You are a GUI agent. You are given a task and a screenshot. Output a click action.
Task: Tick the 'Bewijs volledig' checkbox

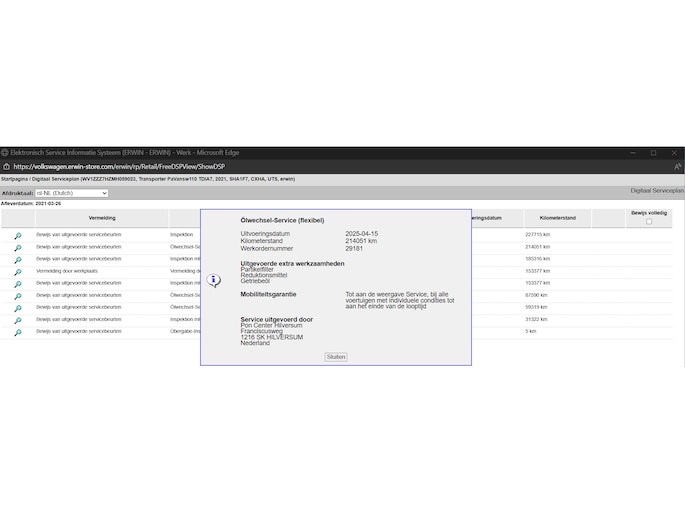(649, 222)
